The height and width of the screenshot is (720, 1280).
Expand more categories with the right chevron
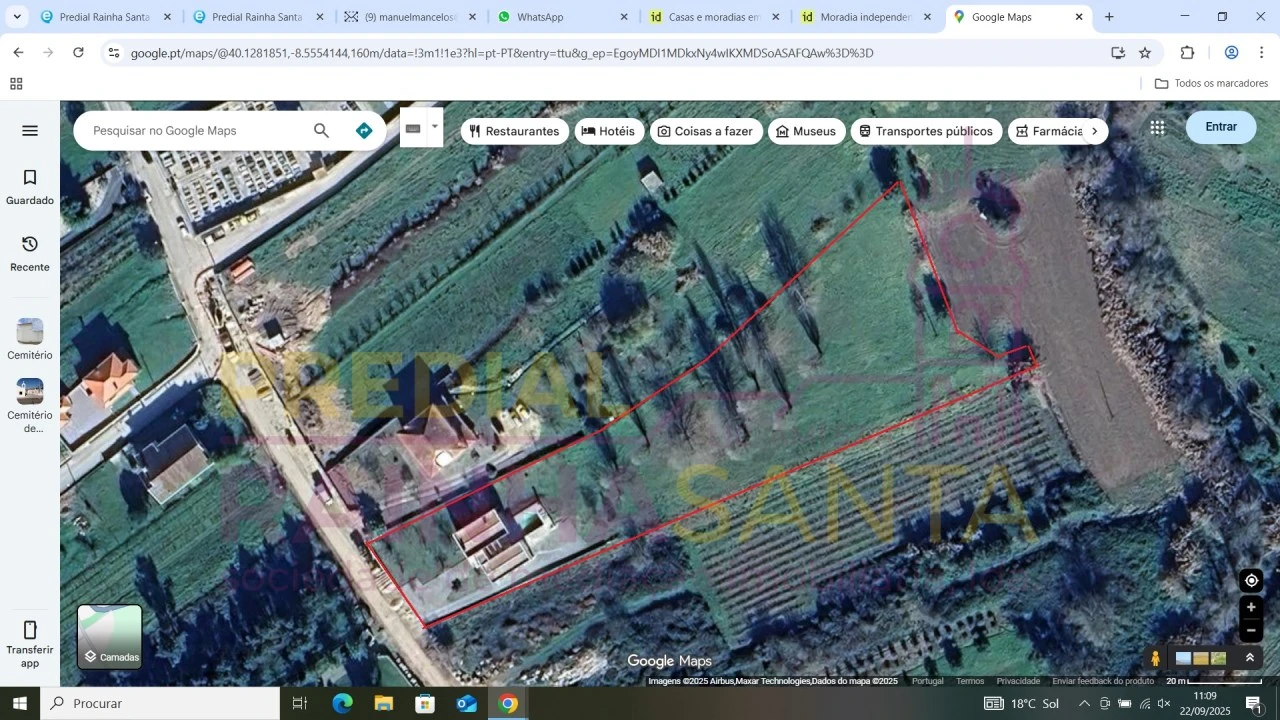(1095, 130)
